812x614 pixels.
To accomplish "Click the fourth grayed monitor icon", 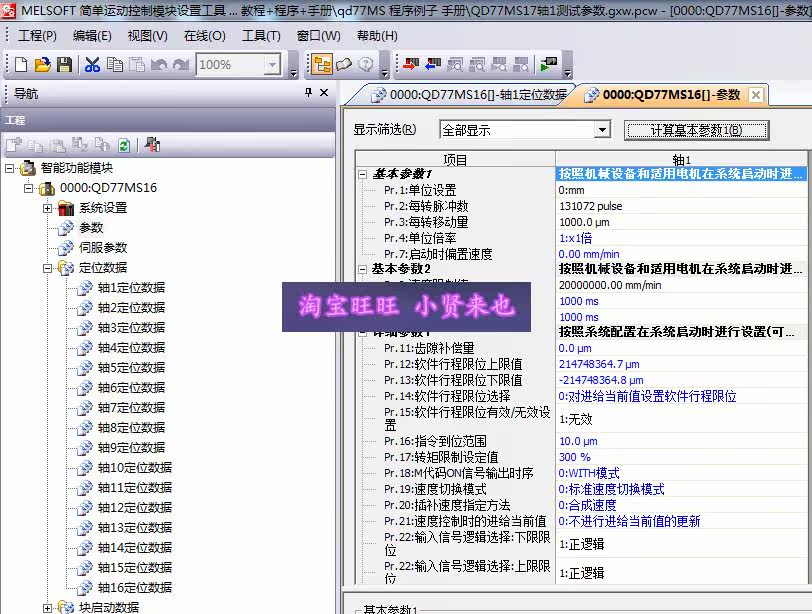I will 521,65.
